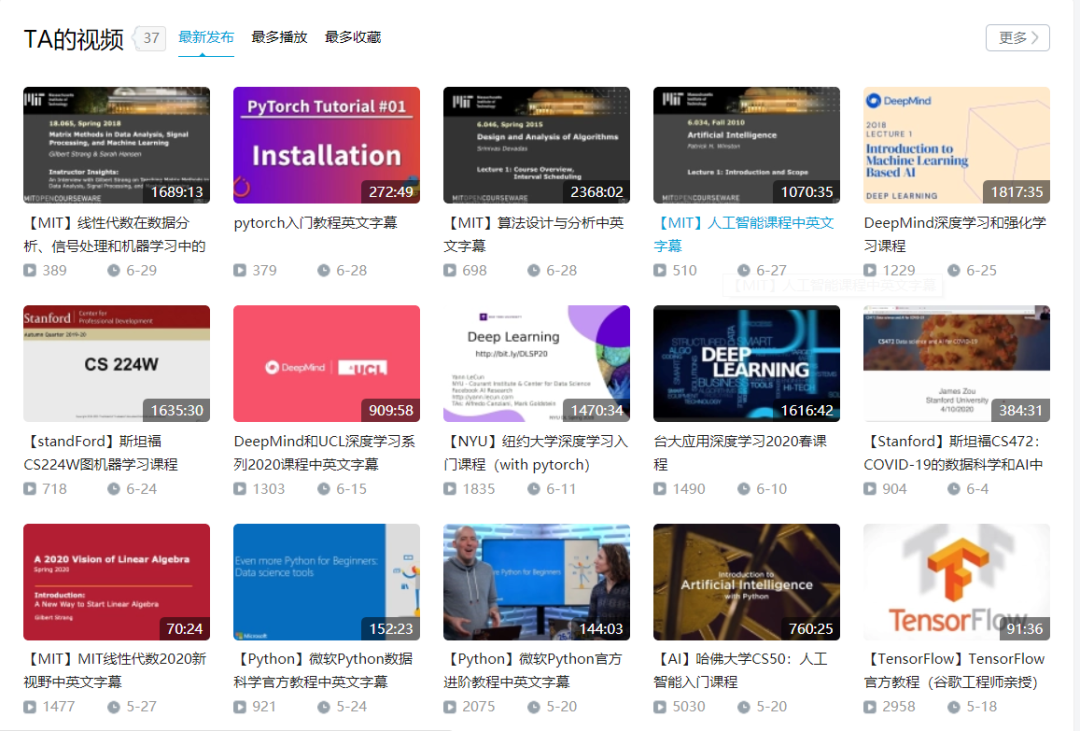The width and height of the screenshot is (1080, 731).
Task: Click play count icon beside 5030 views
Action: tap(660, 706)
